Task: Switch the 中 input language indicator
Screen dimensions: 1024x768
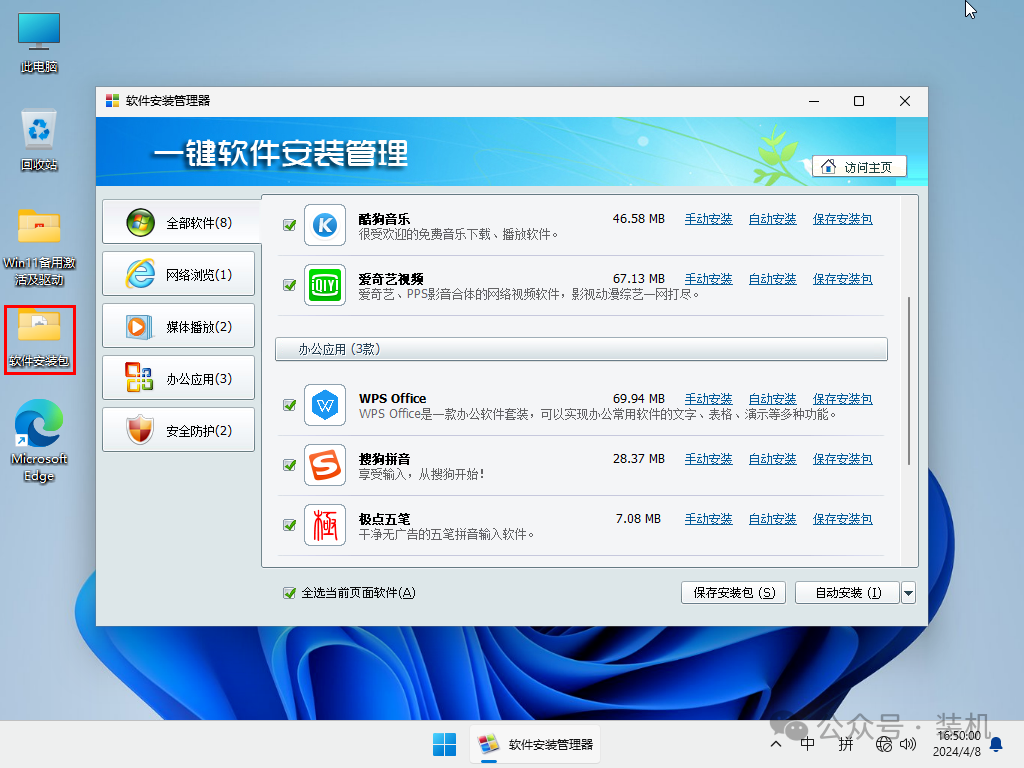Action: pos(808,744)
